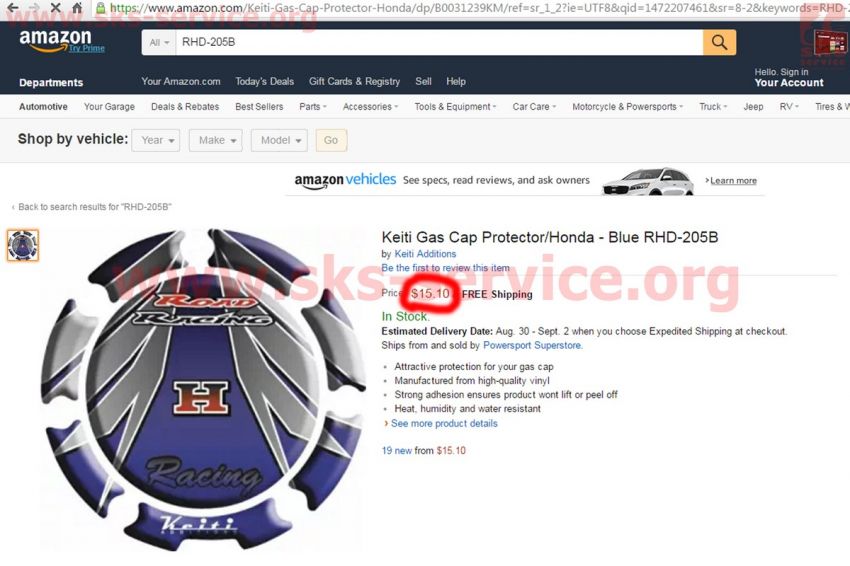Open Best Sellers in Automotive navigation

(x=259, y=107)
